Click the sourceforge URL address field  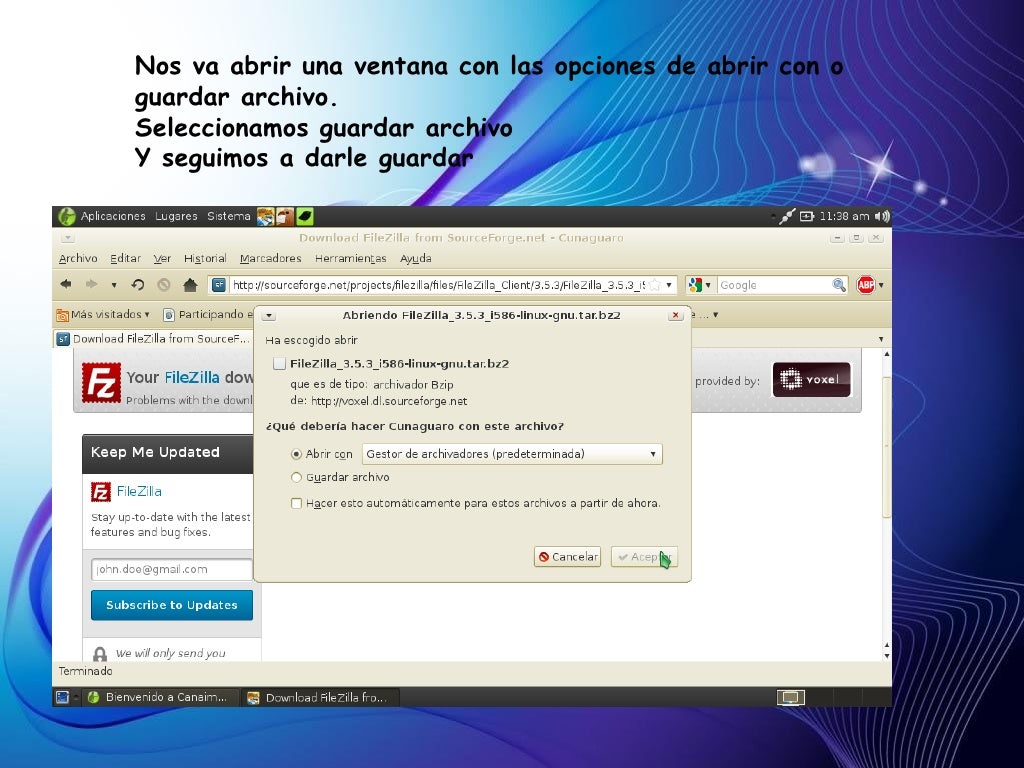pyautogui.click(x=438, y=285)
